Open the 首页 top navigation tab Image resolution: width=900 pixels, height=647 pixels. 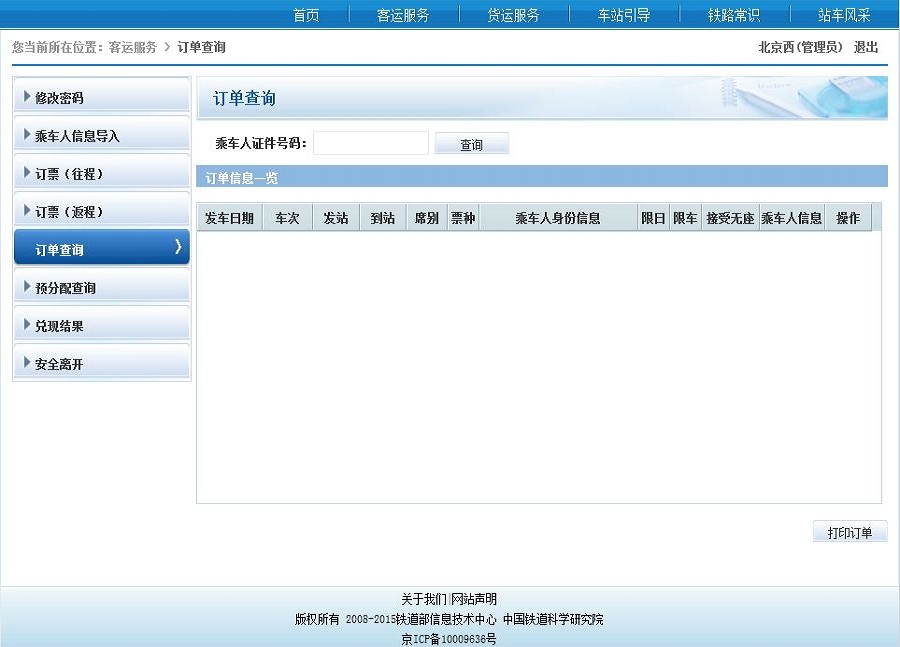(306, 15)
